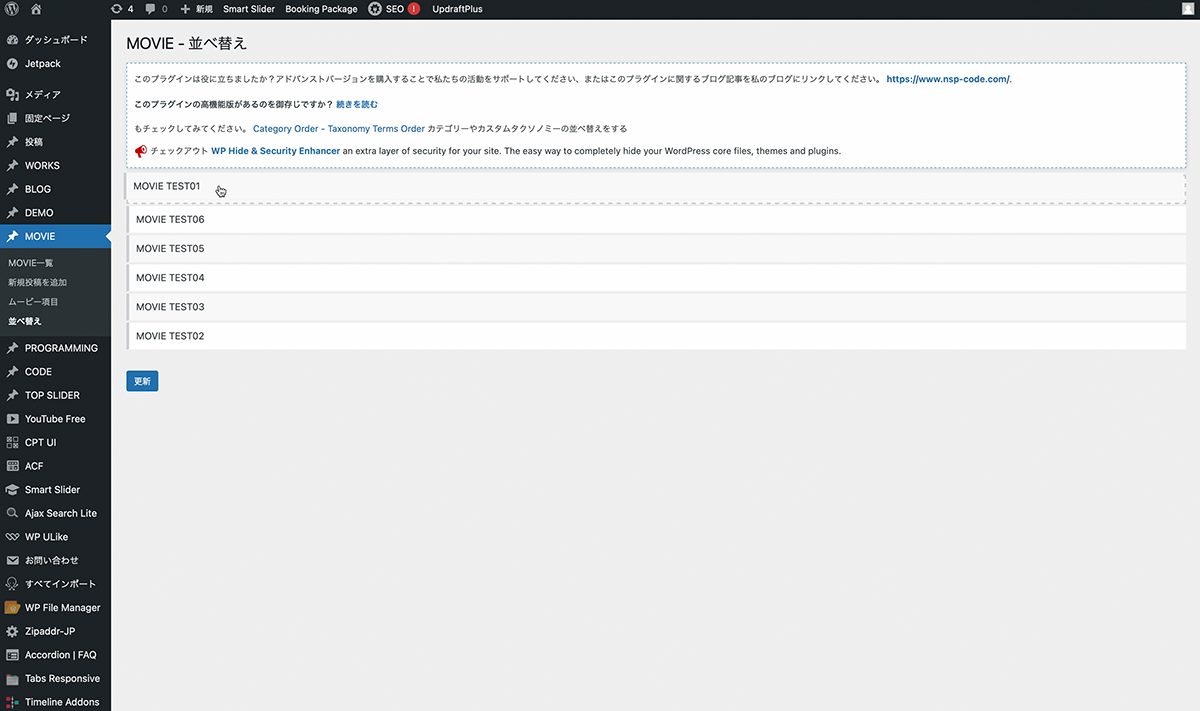This screenshot has height=711, width=1200.
Task: Open the 新規 toolbar dropdown
Action: [197, 9]
